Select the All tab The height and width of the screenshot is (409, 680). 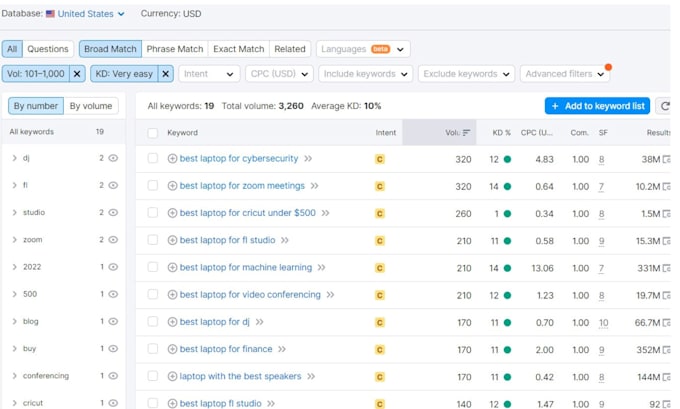(12, 49)
